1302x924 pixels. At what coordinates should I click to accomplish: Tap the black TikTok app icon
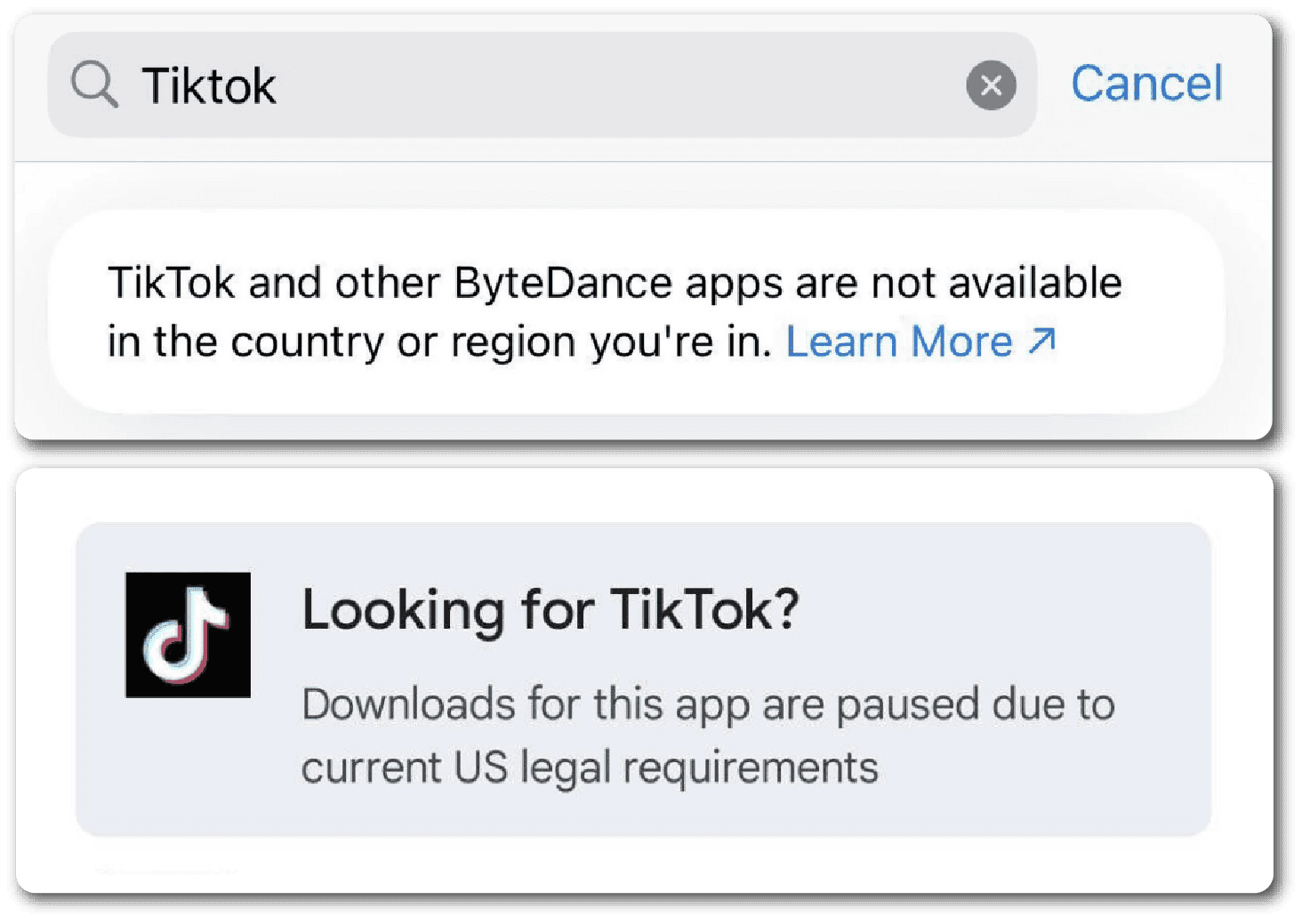coord(188,635)
